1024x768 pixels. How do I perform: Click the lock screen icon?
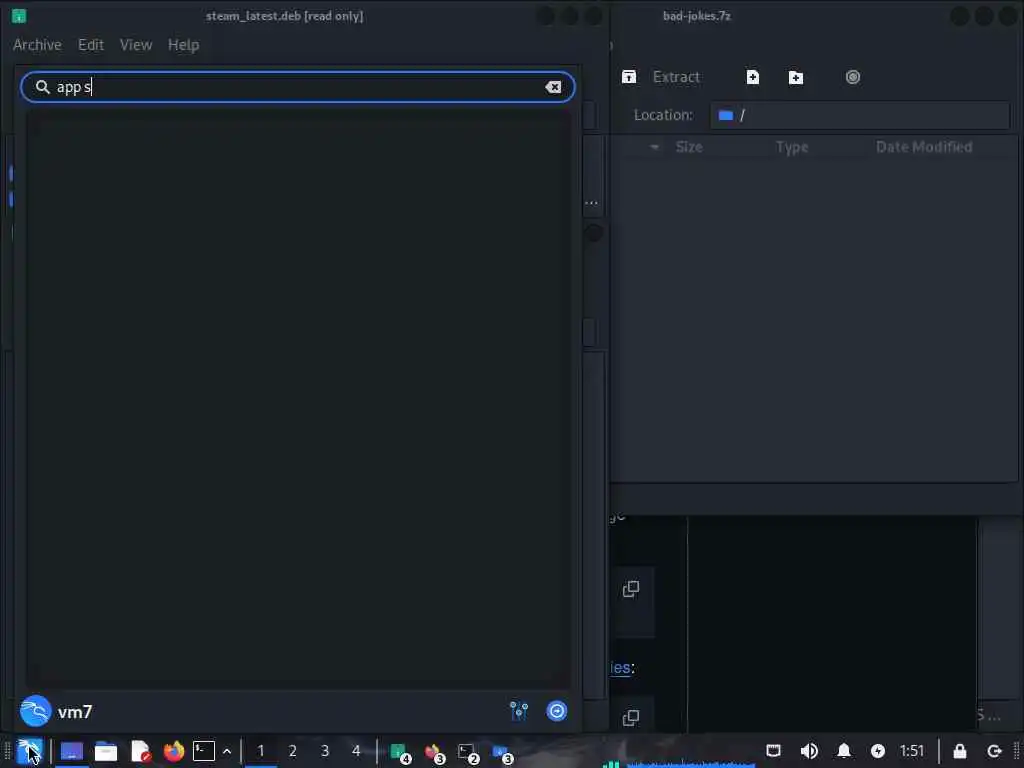pos(959,751)
